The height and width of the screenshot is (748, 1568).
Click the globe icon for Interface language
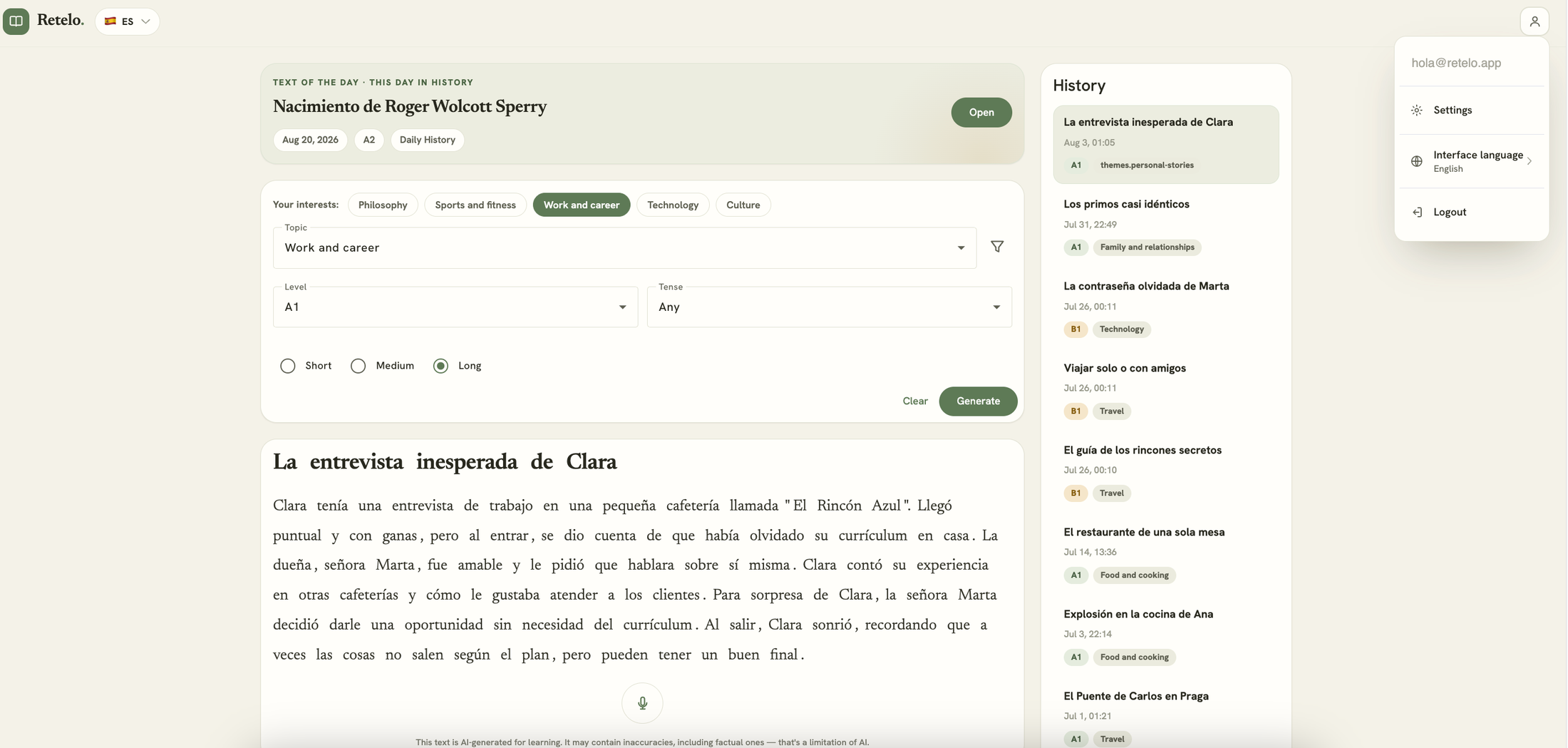1417,161
